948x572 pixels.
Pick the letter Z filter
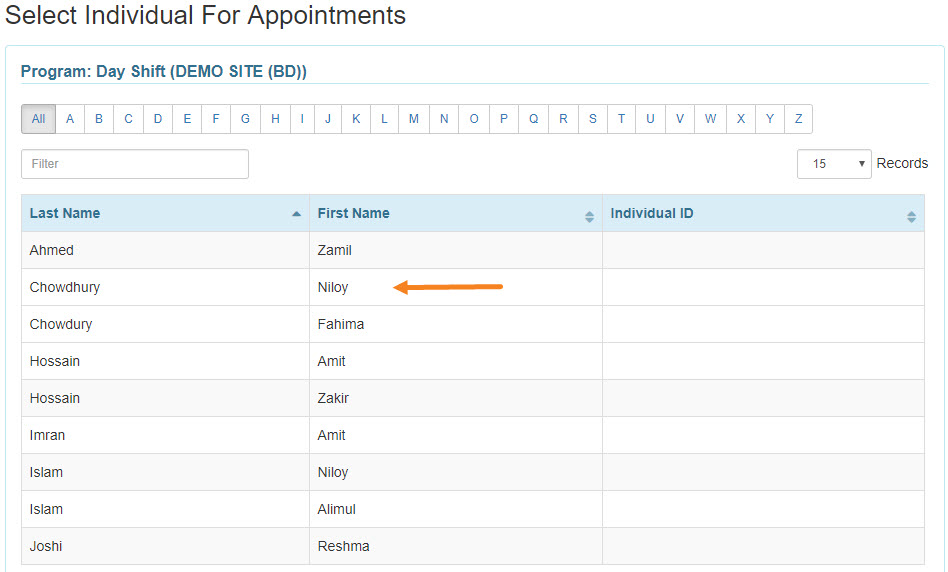pyautogui.click(x=798, y=119)
